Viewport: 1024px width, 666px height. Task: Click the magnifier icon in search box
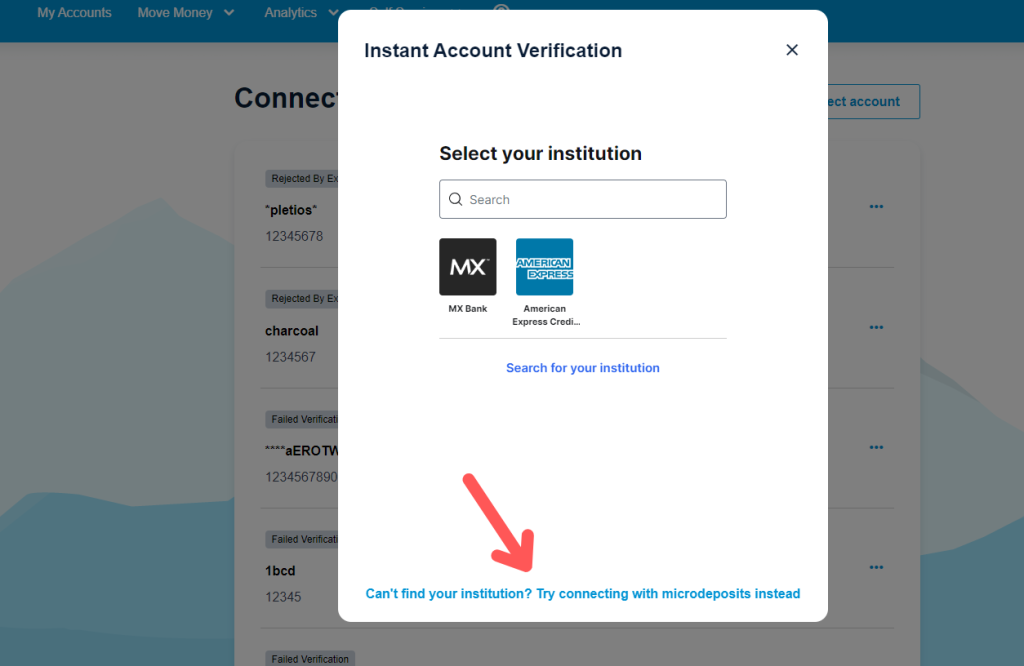456,199
